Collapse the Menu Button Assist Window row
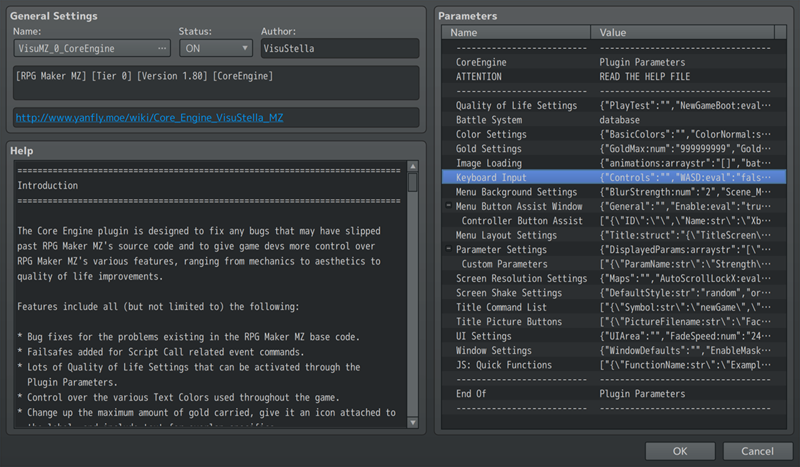This screenshot has width=800, height=467. [448, 206]
